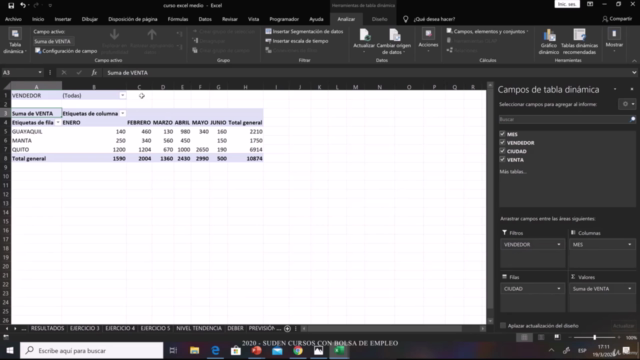Expand CIUDAD dropdown in Filas area
640x360 pixels.
tap(558, 289)
